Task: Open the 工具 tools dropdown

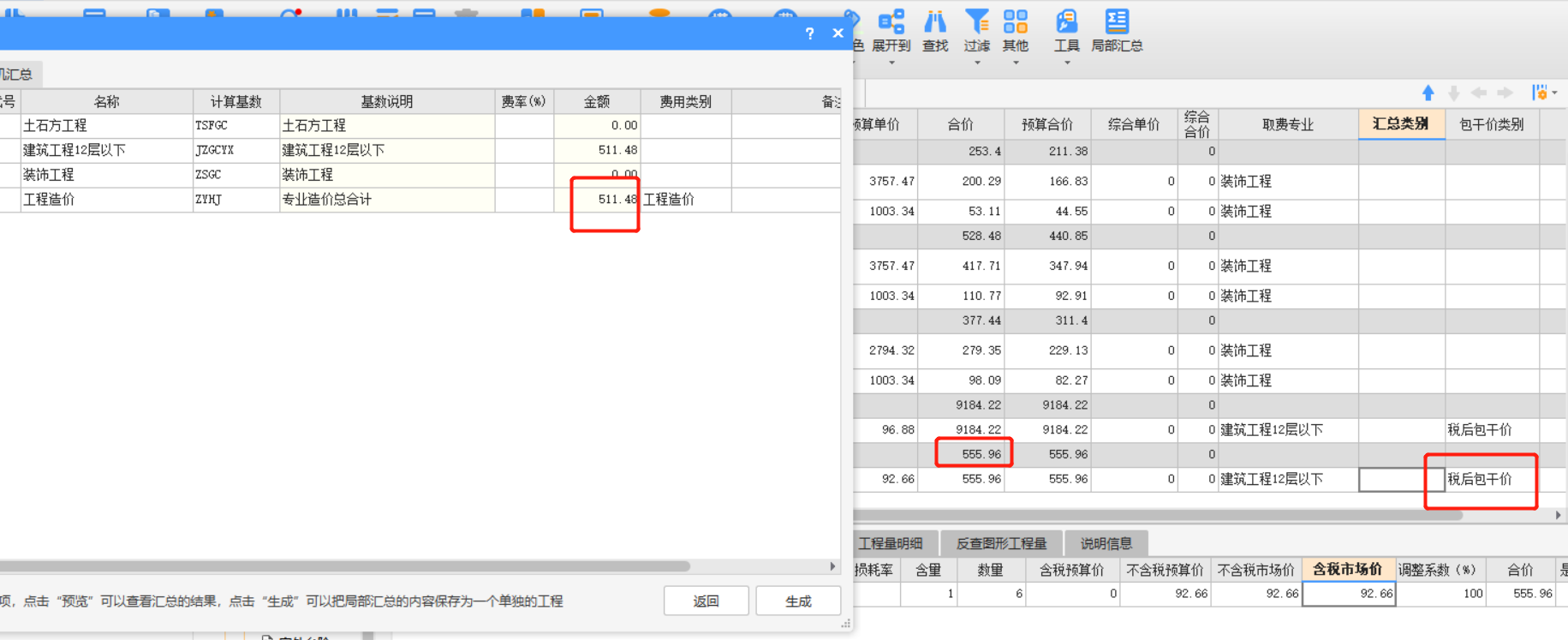Action: click(x=1066, y=63)
